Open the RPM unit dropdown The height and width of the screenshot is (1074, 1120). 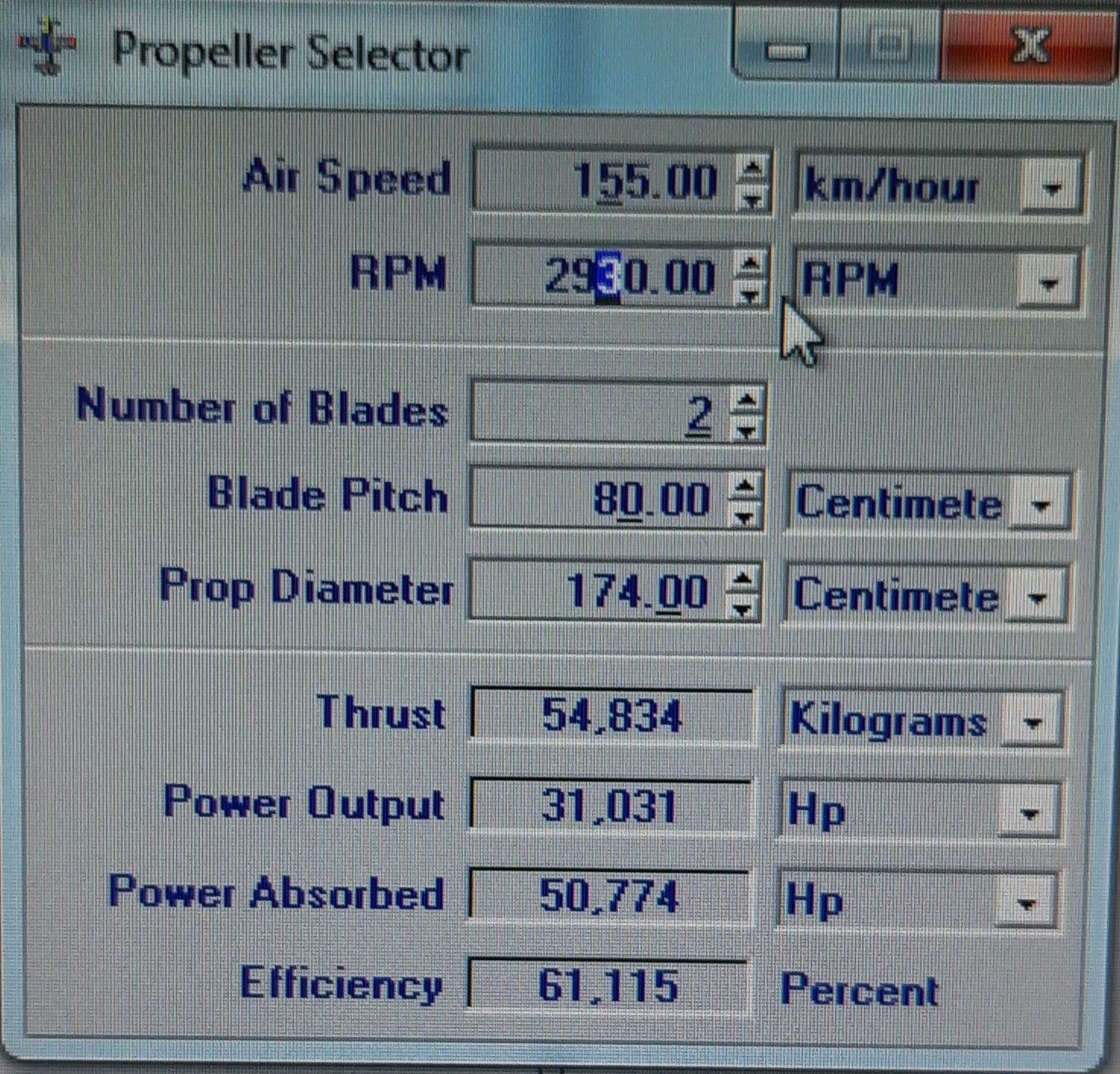pos(1048,283)
